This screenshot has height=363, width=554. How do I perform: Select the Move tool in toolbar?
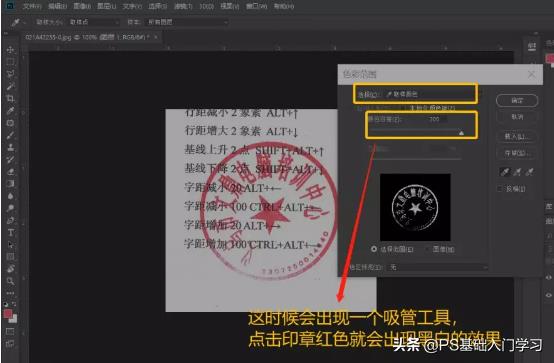[10, 49]
